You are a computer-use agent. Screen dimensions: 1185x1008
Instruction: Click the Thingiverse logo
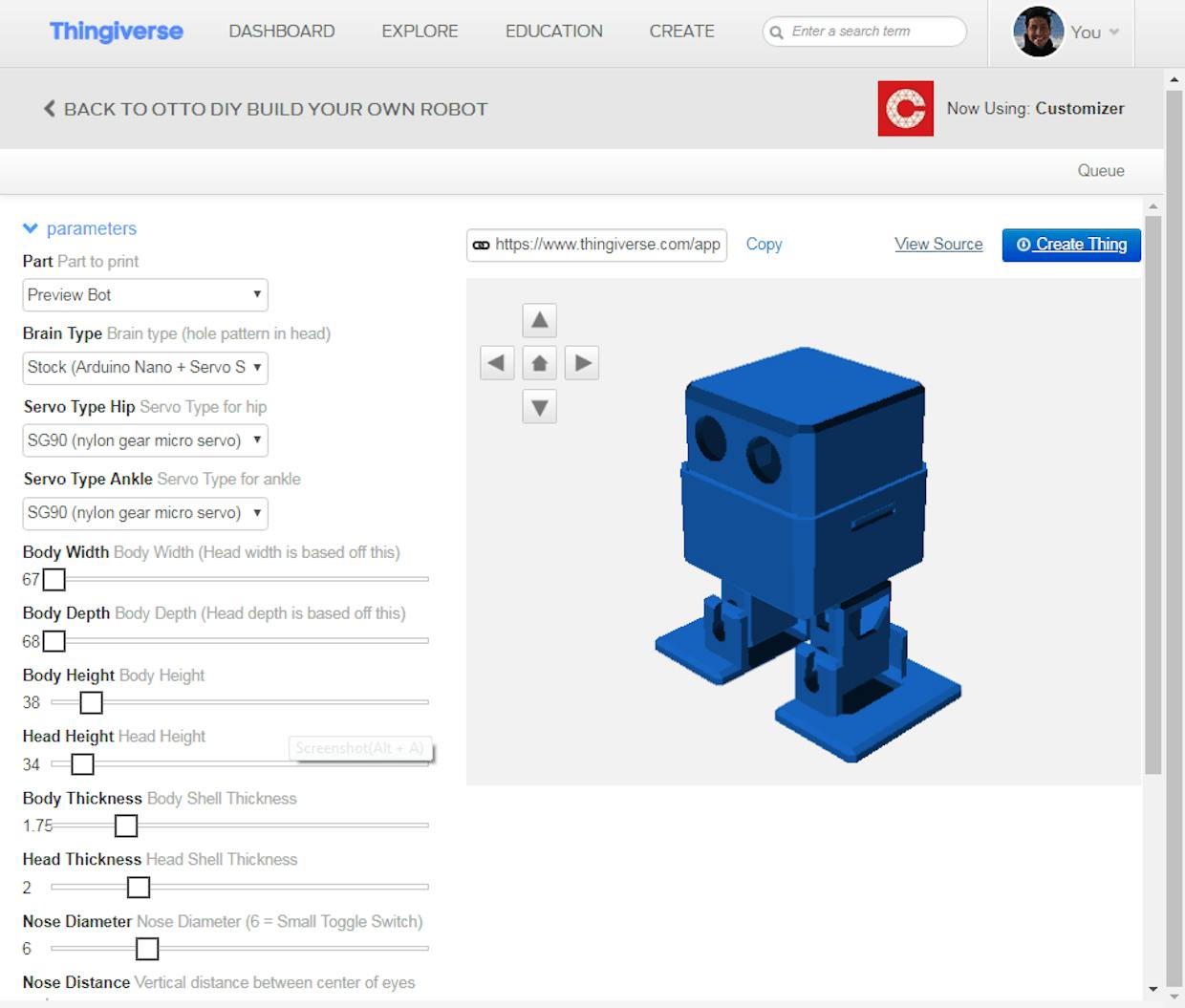(116, 32)
